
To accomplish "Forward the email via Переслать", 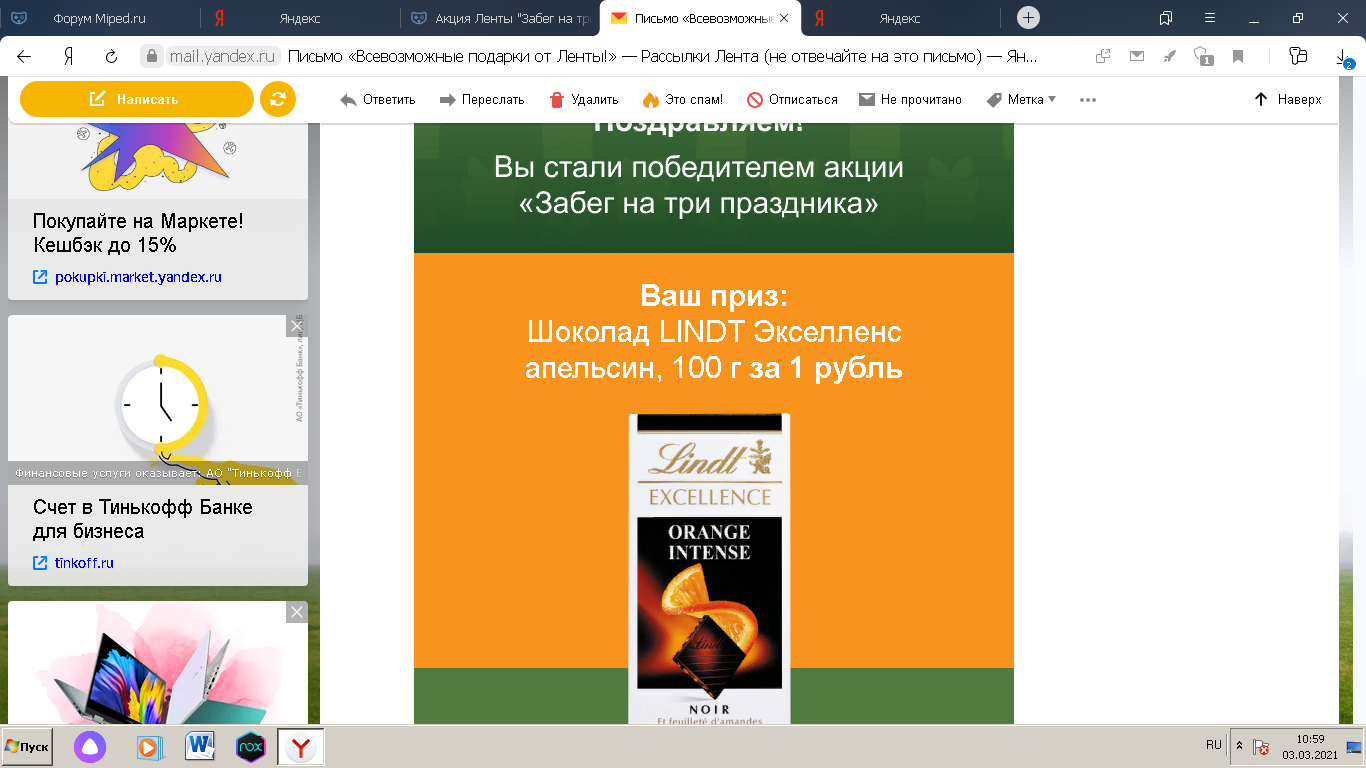I will pyautogui.click(x=481, y=100).
